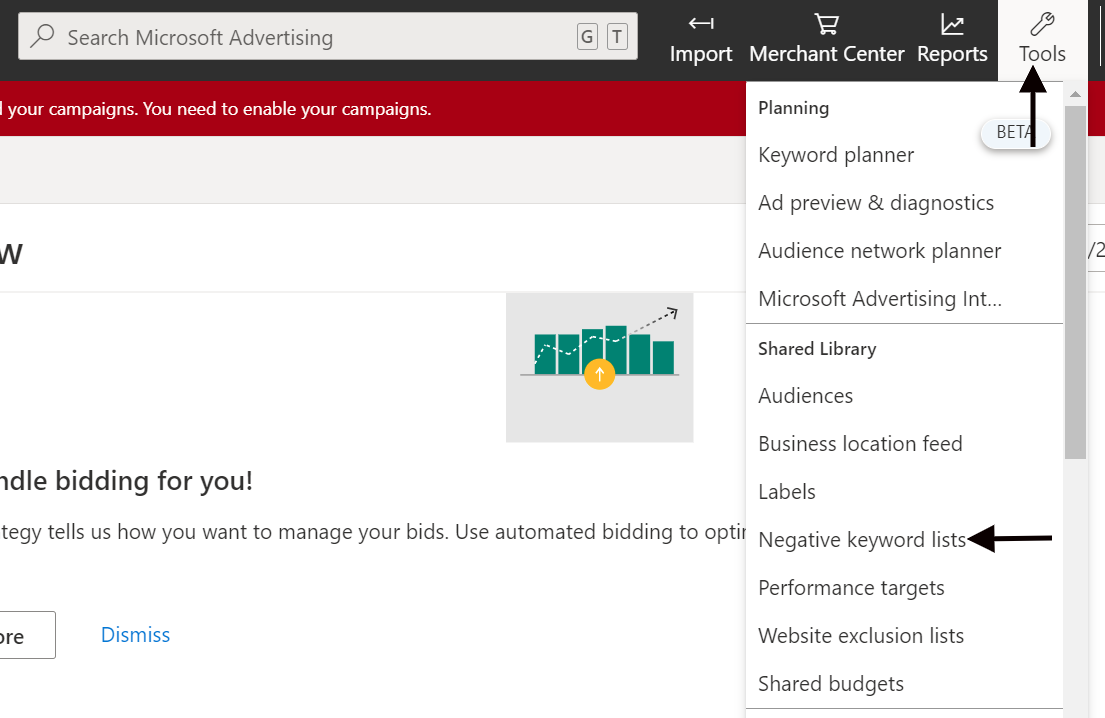
Task: Click the enable your campaigns alert text
Action: tap(216, 109)
